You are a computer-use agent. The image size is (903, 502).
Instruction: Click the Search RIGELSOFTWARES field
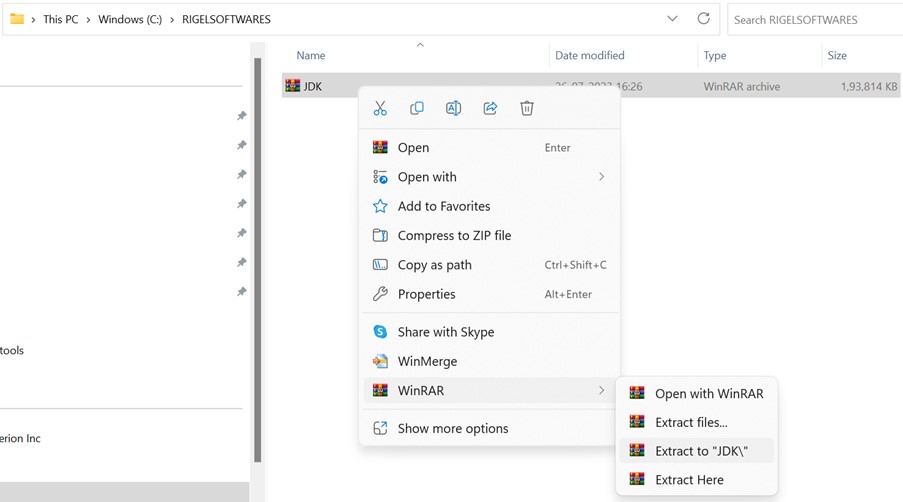pos(812,19)
